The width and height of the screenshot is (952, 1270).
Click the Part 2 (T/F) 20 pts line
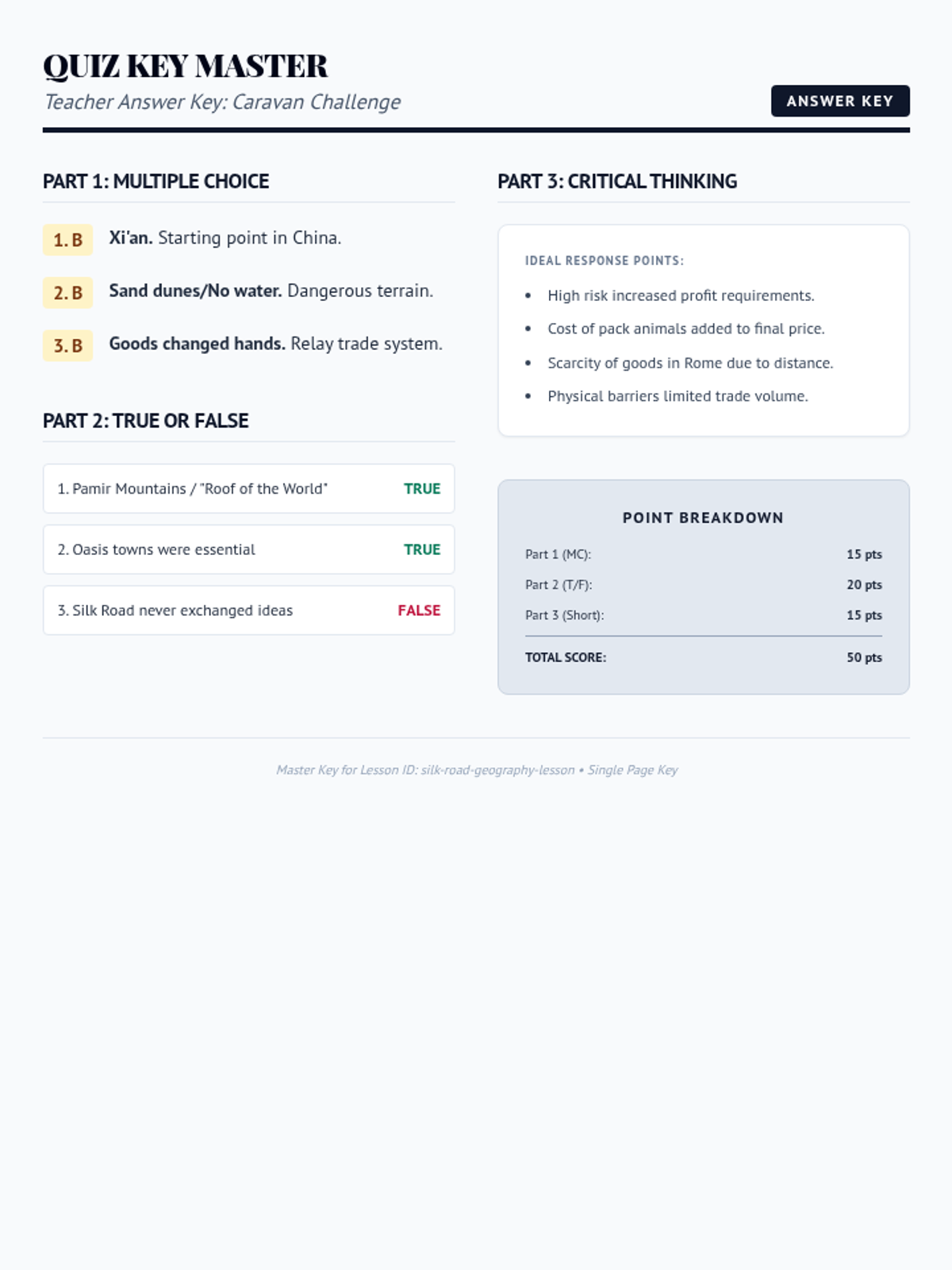click(x=703, y=584)
